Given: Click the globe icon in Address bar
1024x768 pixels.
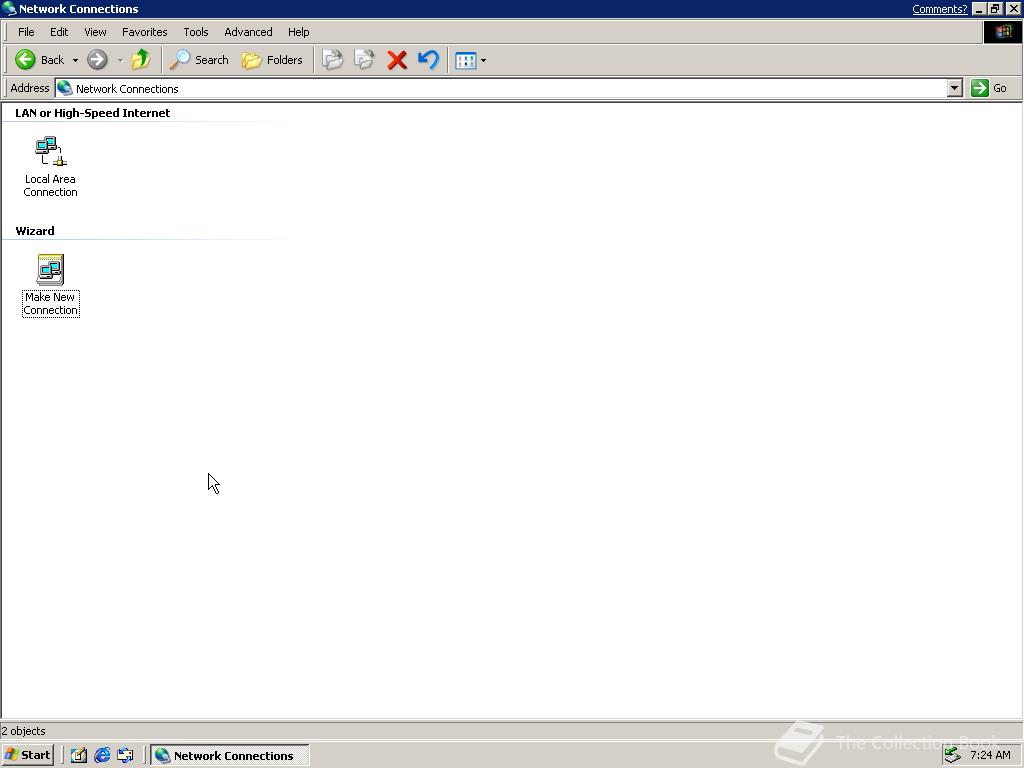Looking at the screenshot, I should pos(65,88).
